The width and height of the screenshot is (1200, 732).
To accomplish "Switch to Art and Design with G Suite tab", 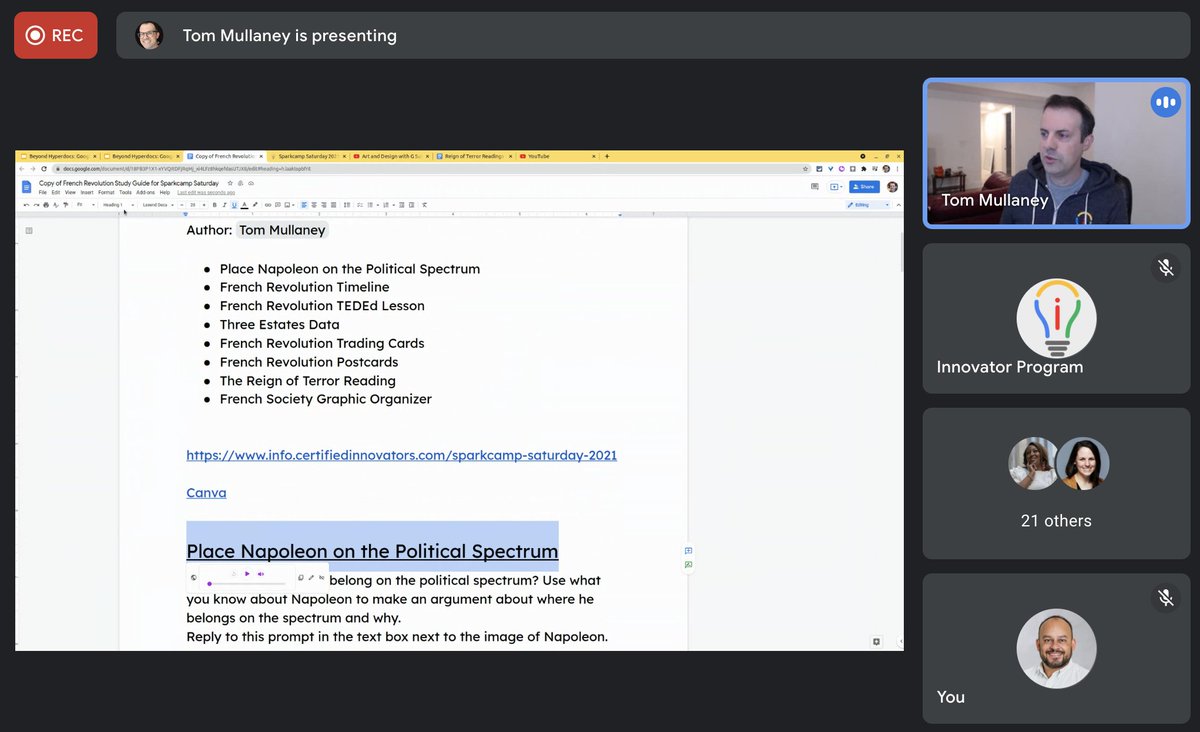I will tap(391, 156).
